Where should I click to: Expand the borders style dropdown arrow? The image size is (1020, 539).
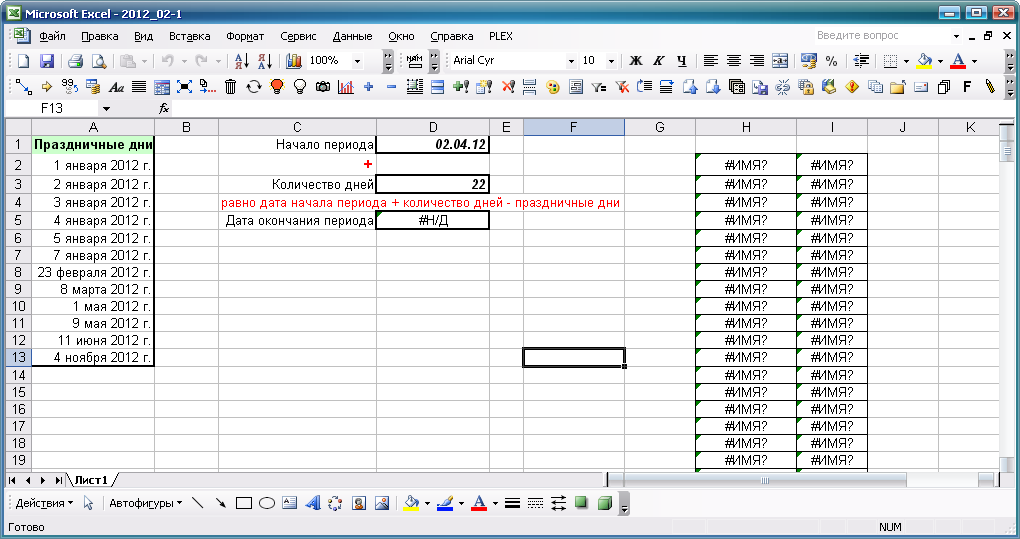[906, 61]
